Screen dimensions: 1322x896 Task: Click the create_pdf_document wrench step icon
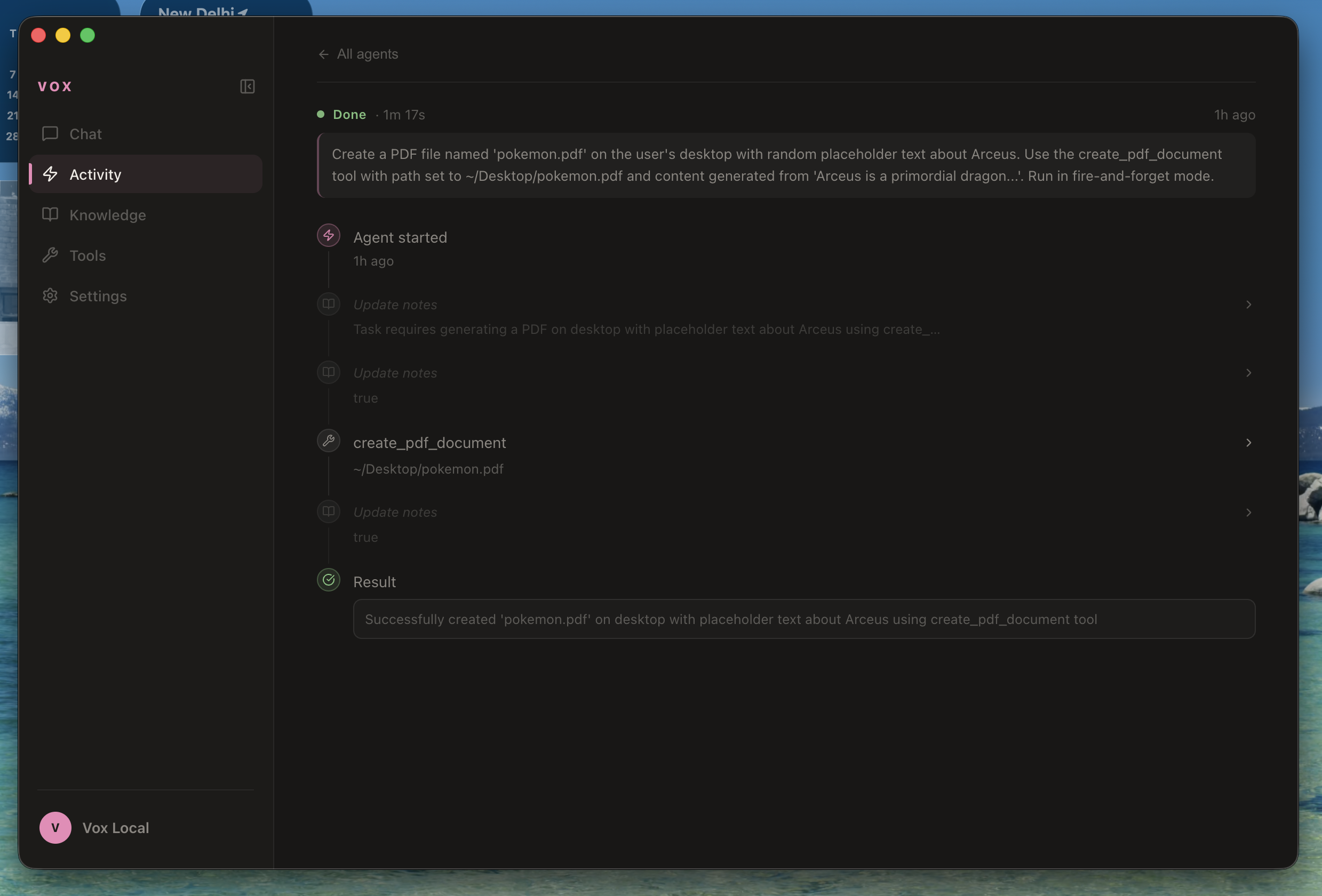click(x=328, y=441)
